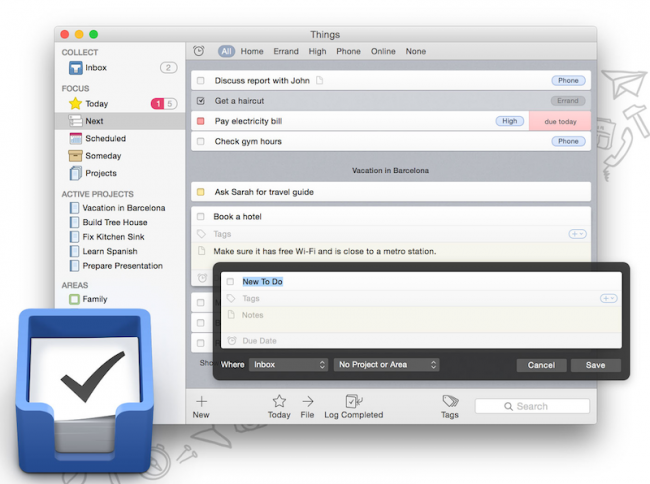This screenshot has width=650, height=484.
Task: Check the Ask Sarah for travel guide box
Action: click(201, 192)
